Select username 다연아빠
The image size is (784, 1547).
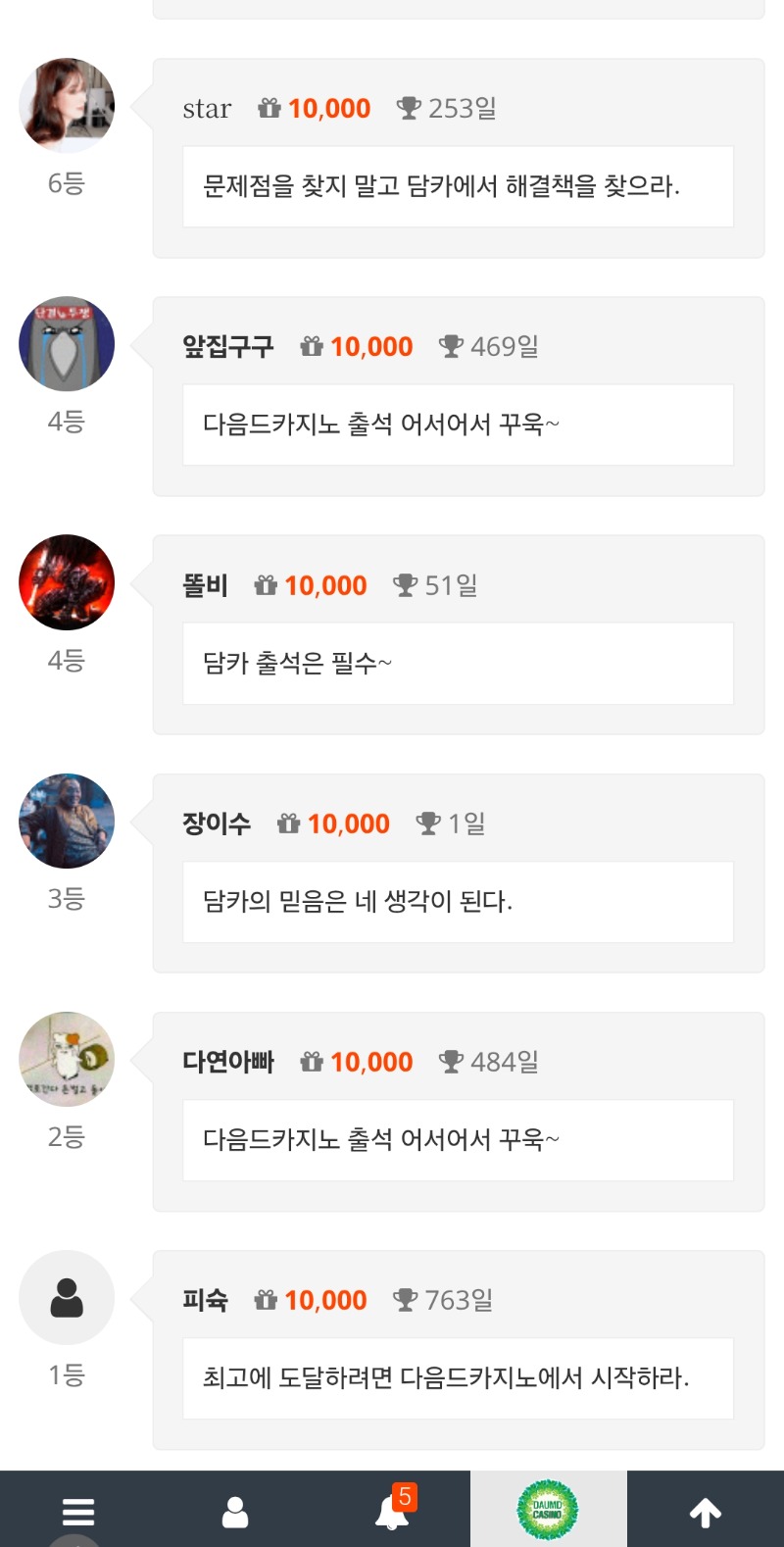click(227, 1062)
